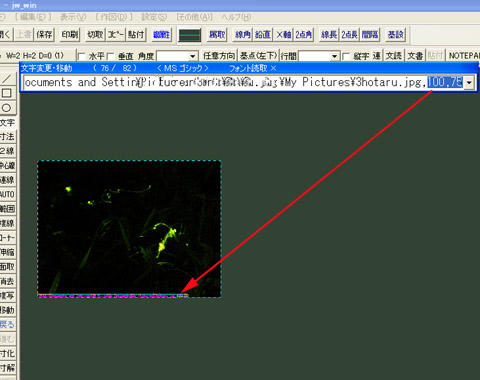
Task: Activate the 範囲 range-select tool
Action: tap(7, 209)
